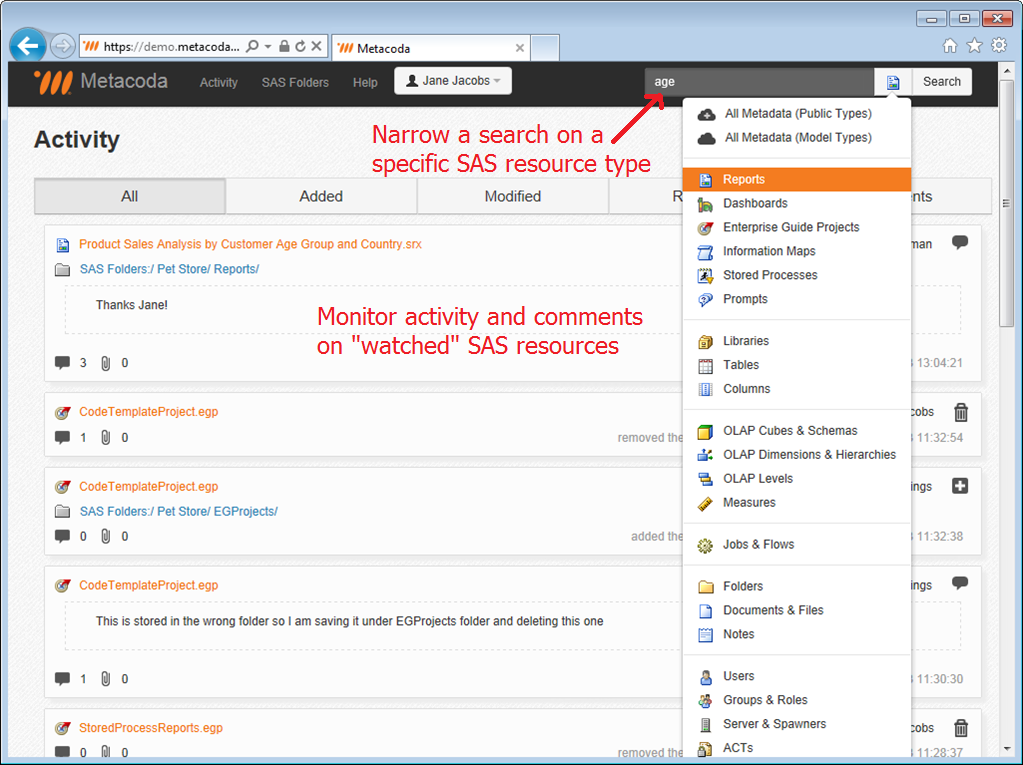Select OLAP Levels in the menu
Screen dimensions: 1023x765
click(x=797, y=479)
